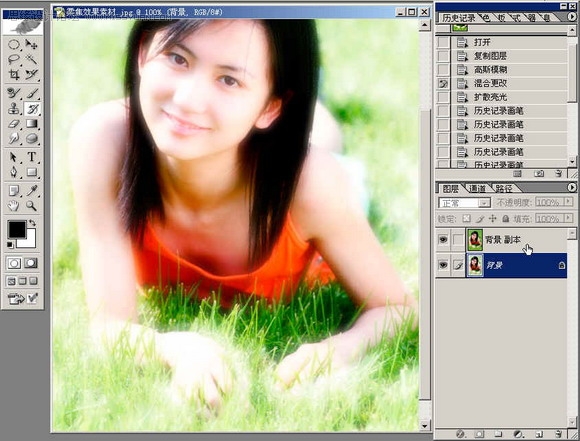Delete the current history state
580x441 pixels.
click(x=559, y=174)
